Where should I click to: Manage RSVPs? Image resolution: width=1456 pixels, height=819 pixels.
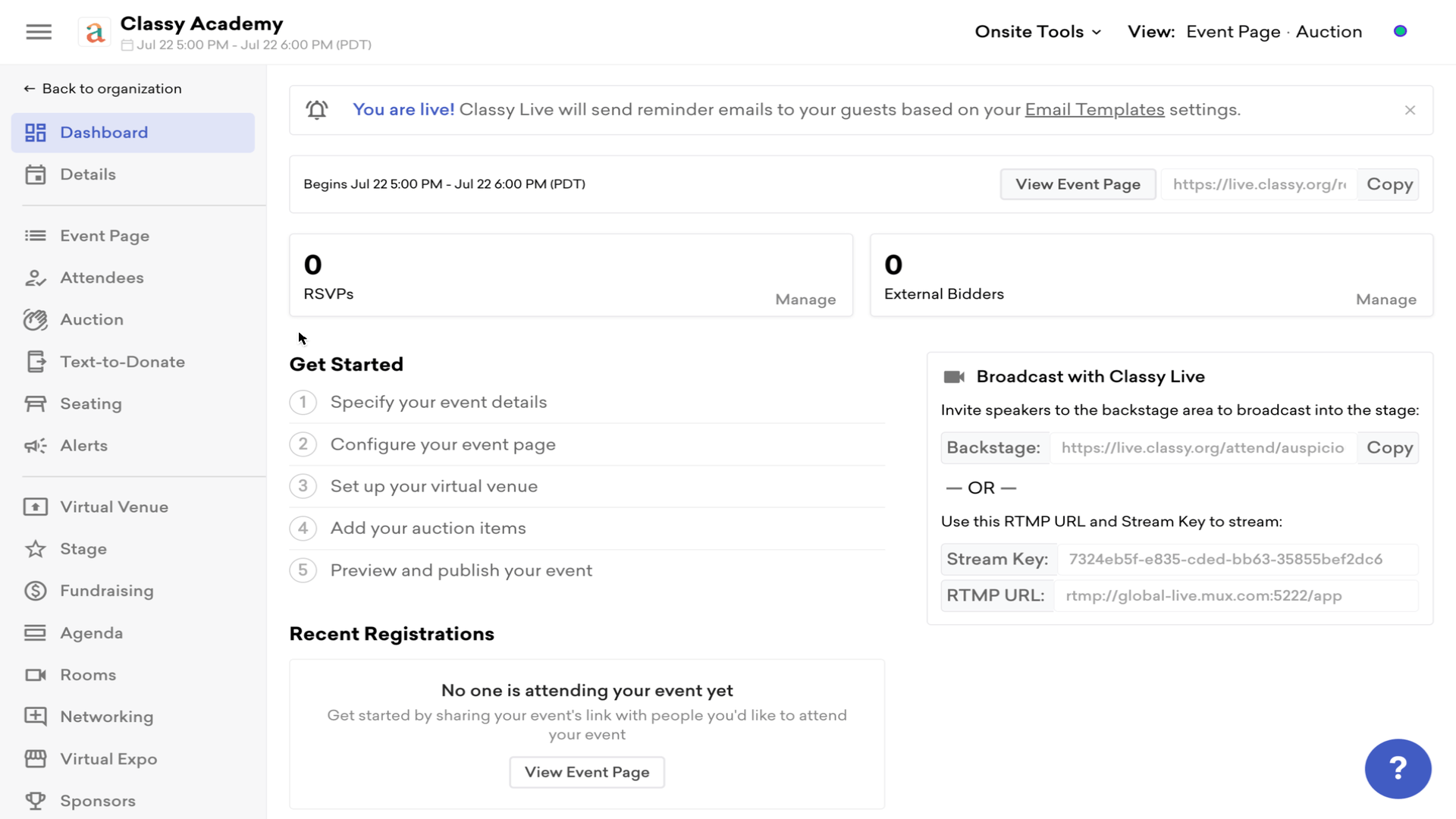(x=805, y=300)
